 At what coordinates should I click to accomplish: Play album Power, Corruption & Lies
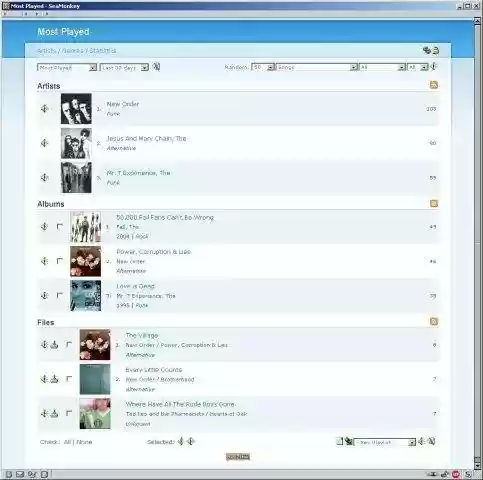coord(44,261)
